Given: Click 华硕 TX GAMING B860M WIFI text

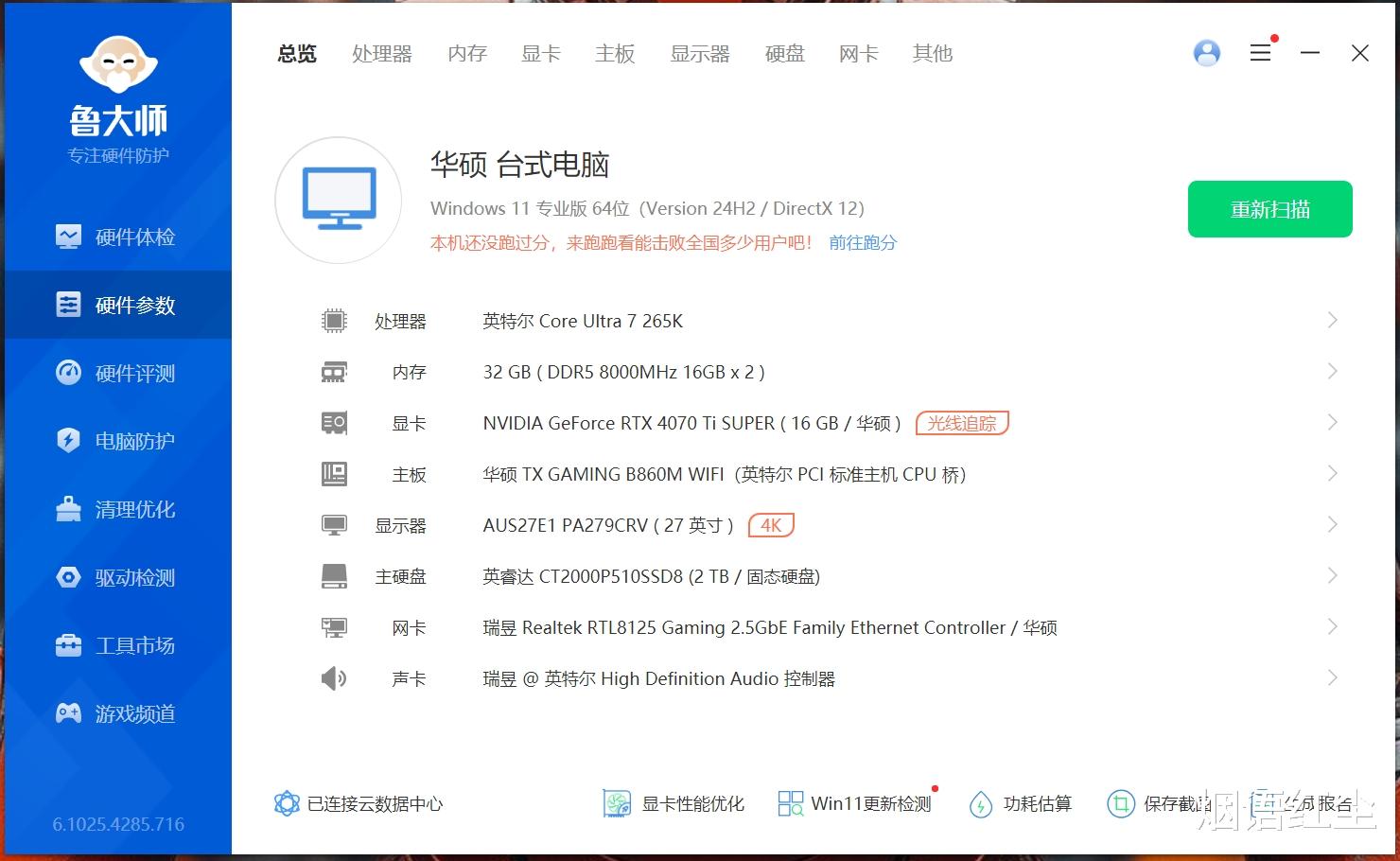Looking at the screenshot, I should tap(725, 474).
